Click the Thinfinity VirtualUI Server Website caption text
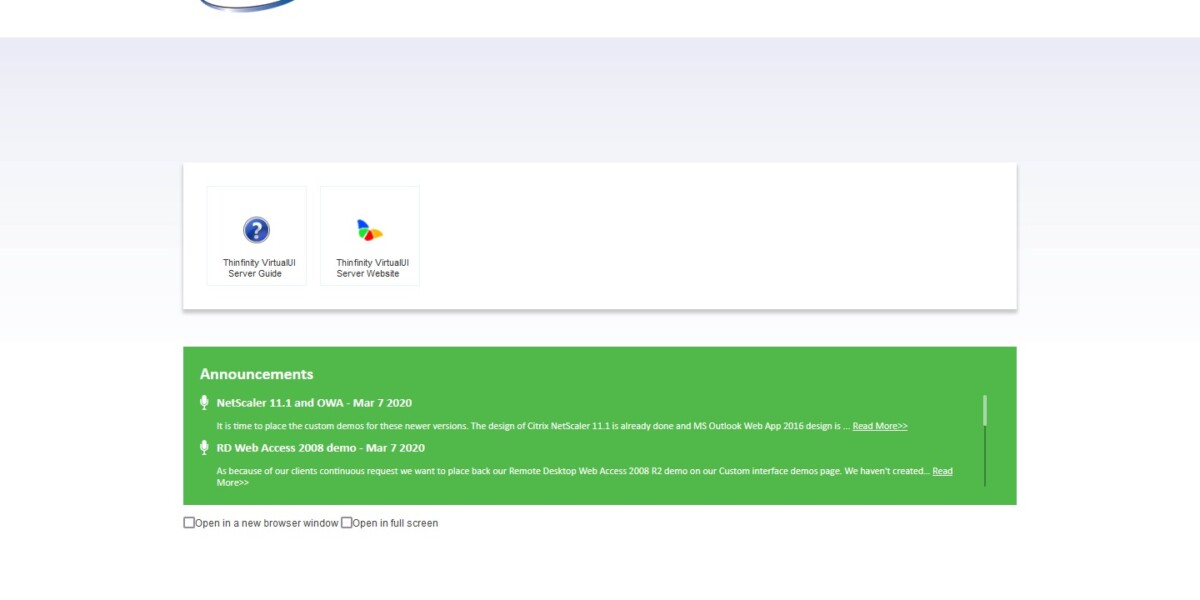 (369, 268)
